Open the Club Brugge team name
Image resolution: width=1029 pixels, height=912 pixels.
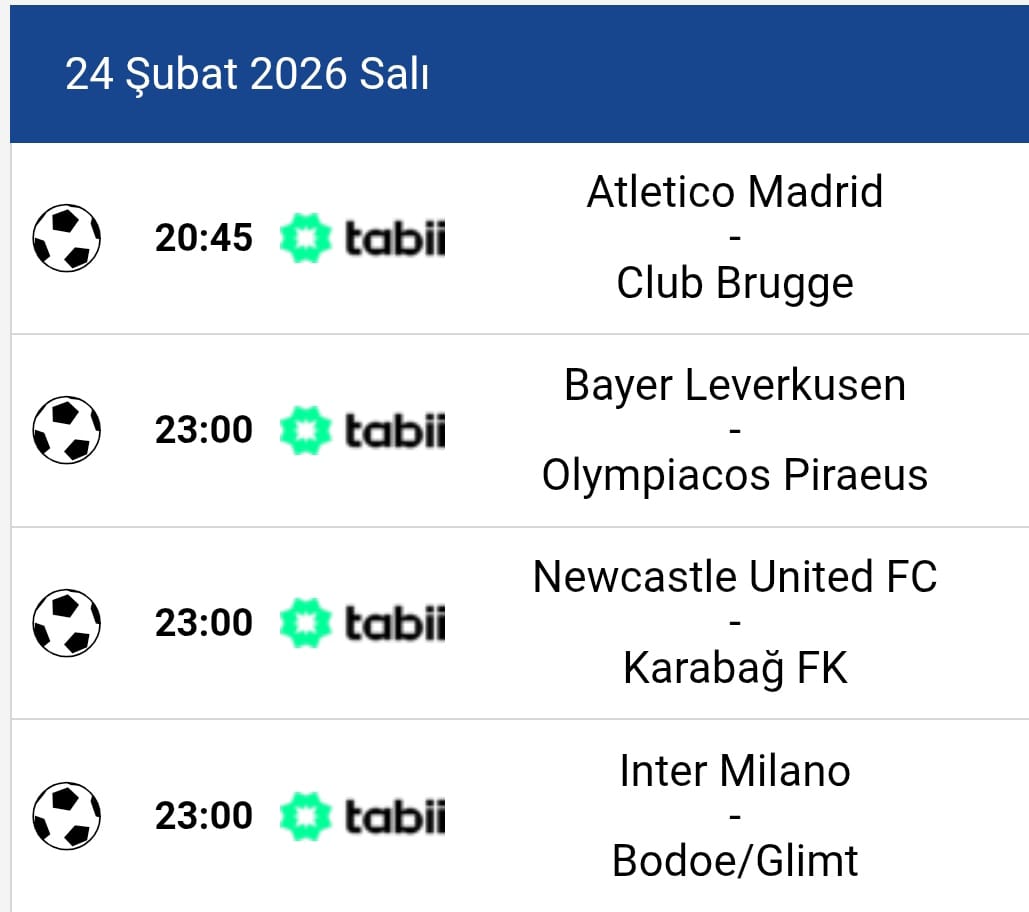[x=735, y=283]
